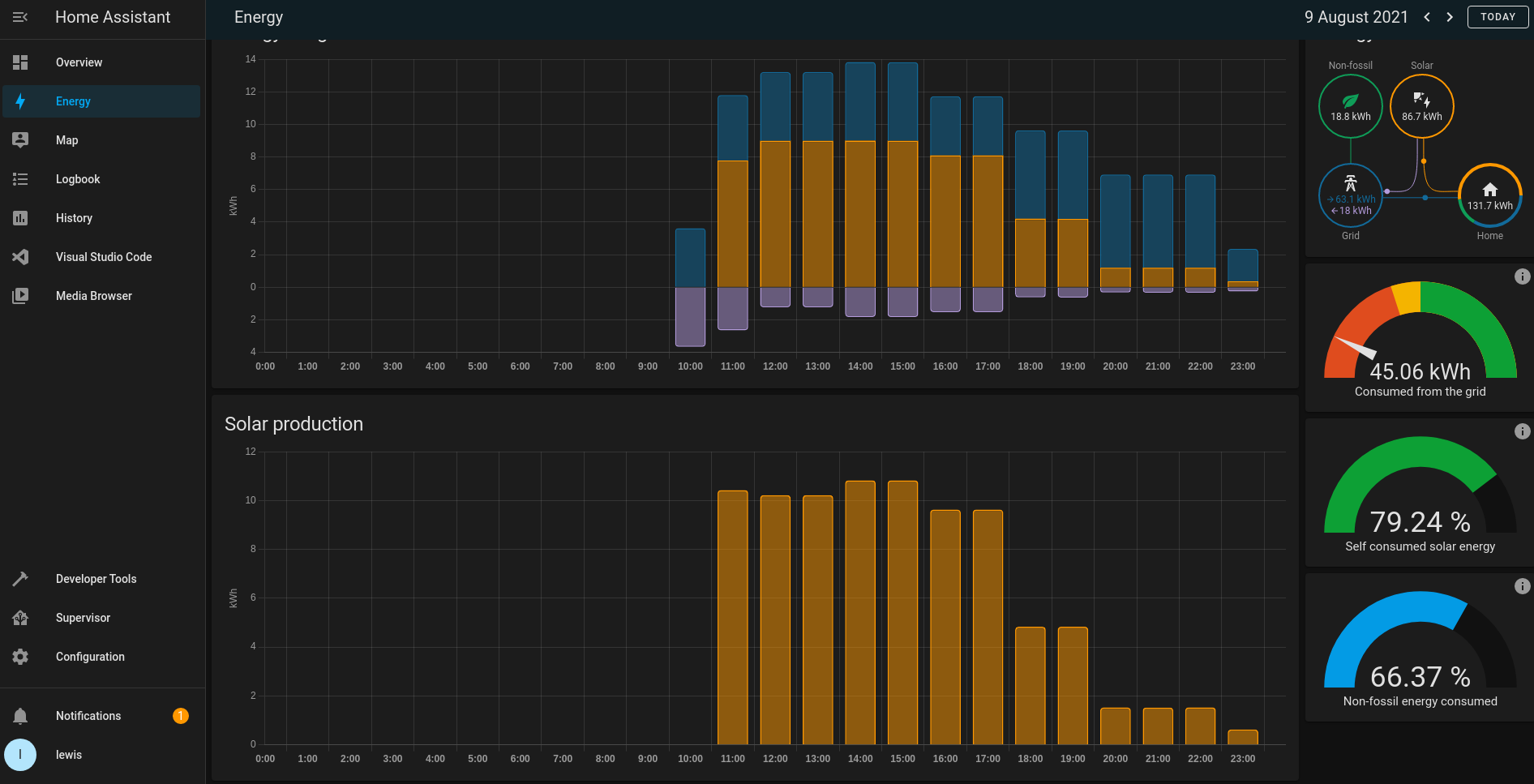
Task: Open the lewis user profile
Action: click(20, 755)
